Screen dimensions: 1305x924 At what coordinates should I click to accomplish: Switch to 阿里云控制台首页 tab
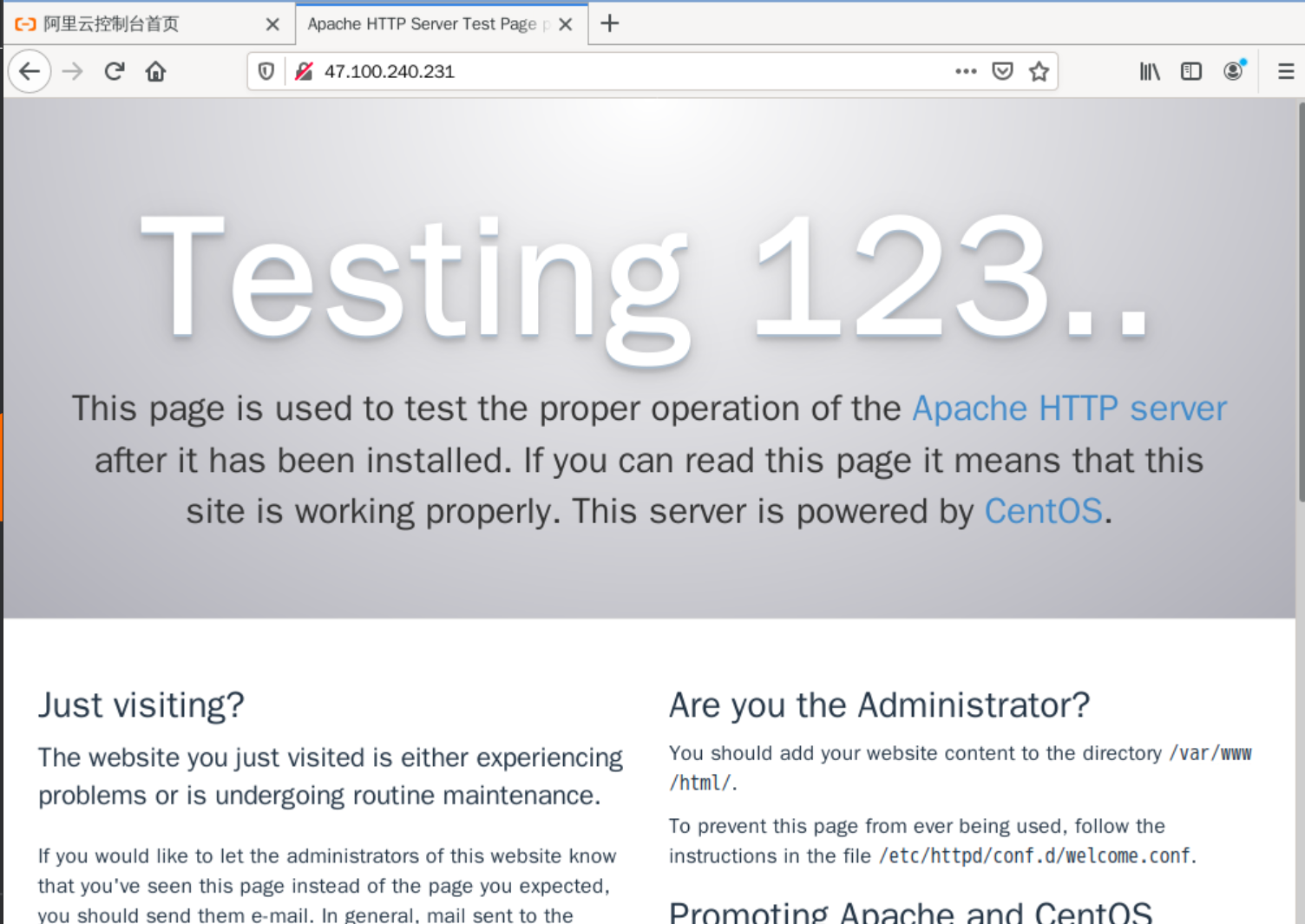coord(147,24)
